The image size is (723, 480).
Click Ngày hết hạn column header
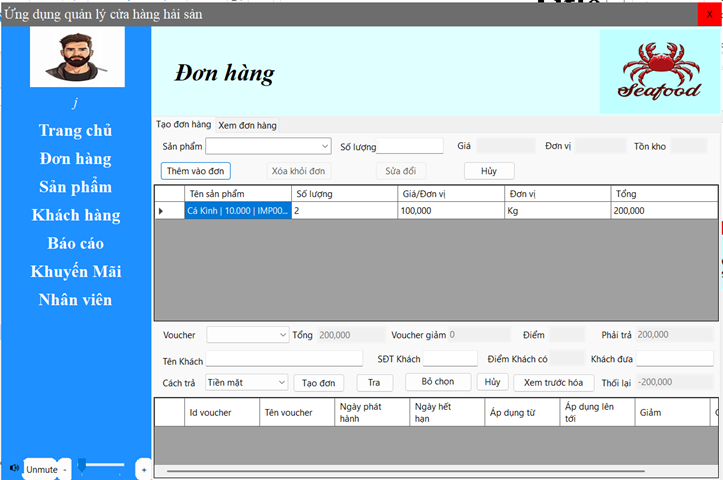point(447,413)
